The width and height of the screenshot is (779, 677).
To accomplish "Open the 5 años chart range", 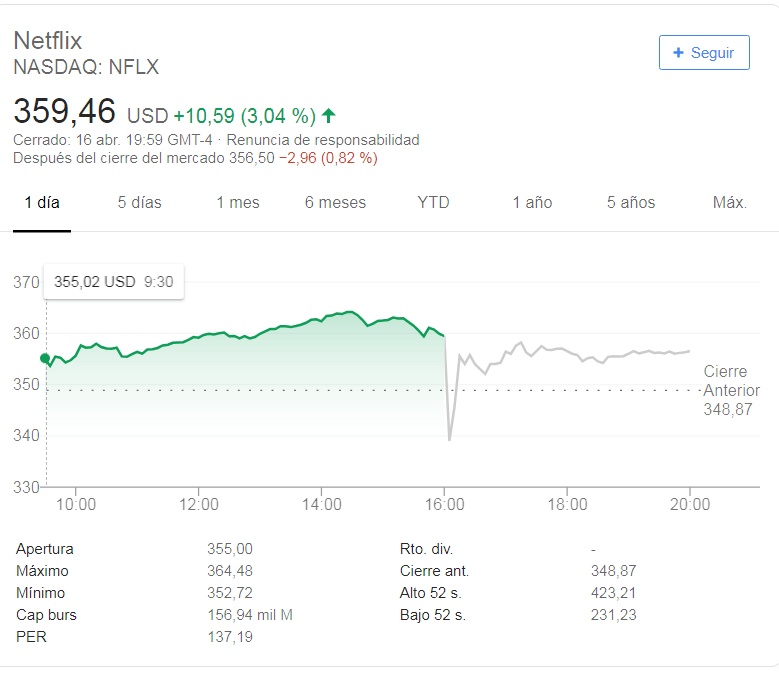I will click(x=631, y=202).
